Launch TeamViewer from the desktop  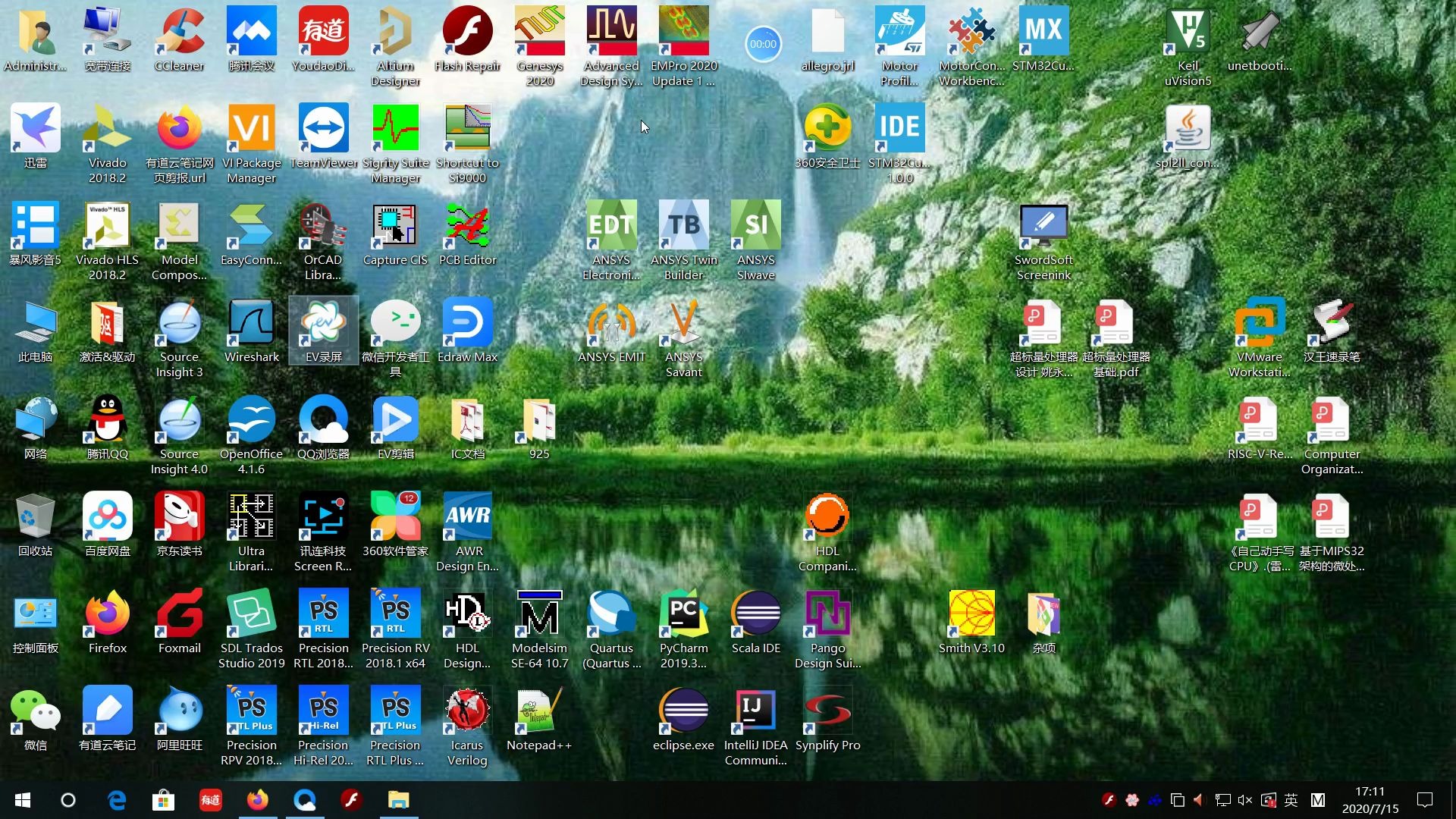(323, 136)
